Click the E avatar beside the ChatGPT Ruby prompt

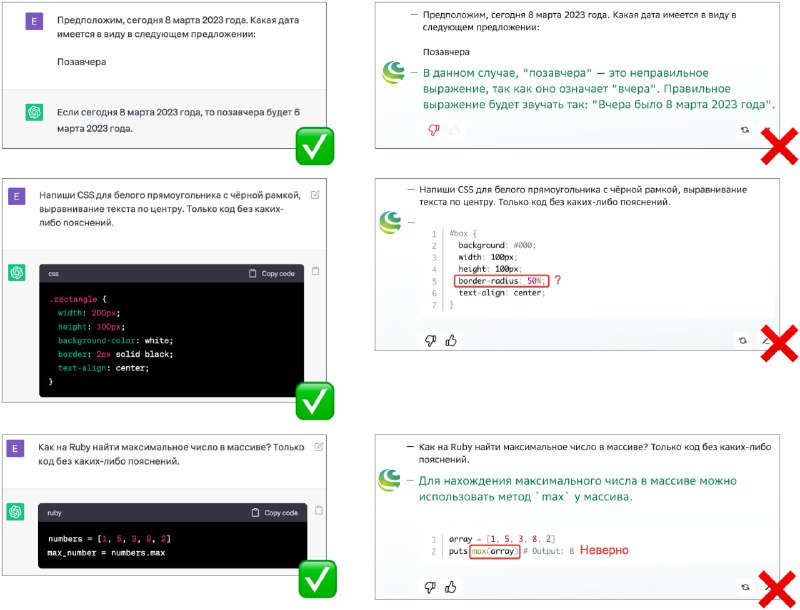15,448
